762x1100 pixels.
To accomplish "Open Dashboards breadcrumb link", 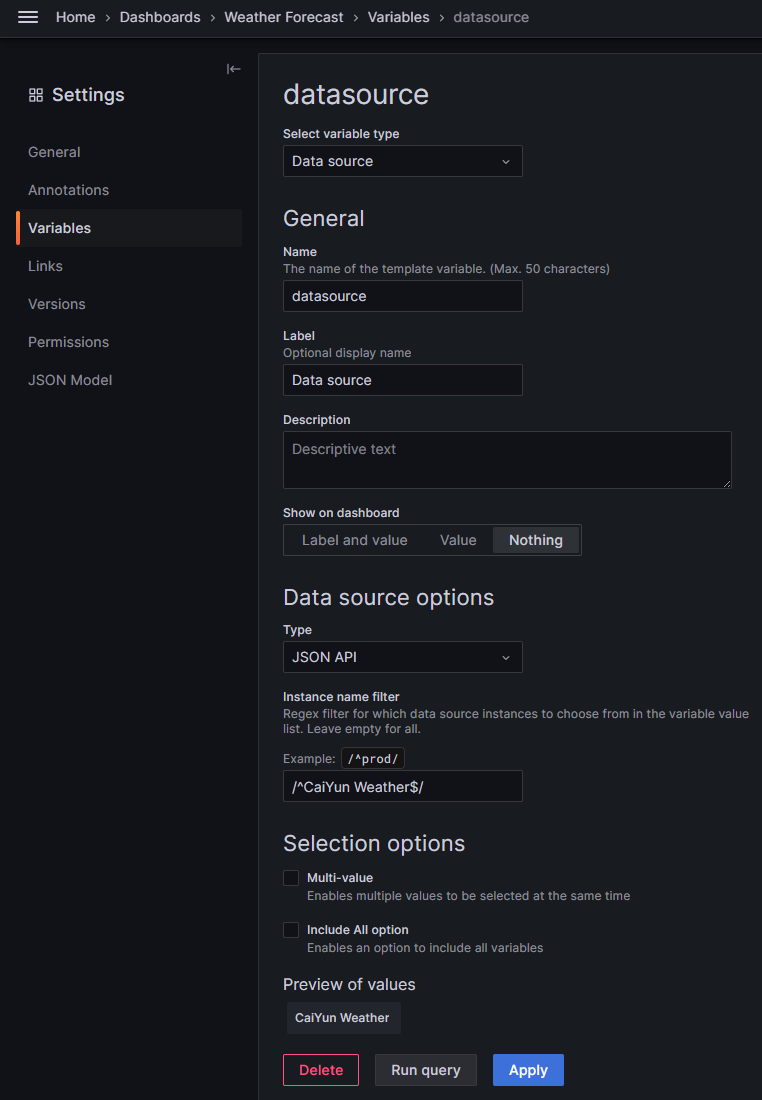I will coord(160,17).
